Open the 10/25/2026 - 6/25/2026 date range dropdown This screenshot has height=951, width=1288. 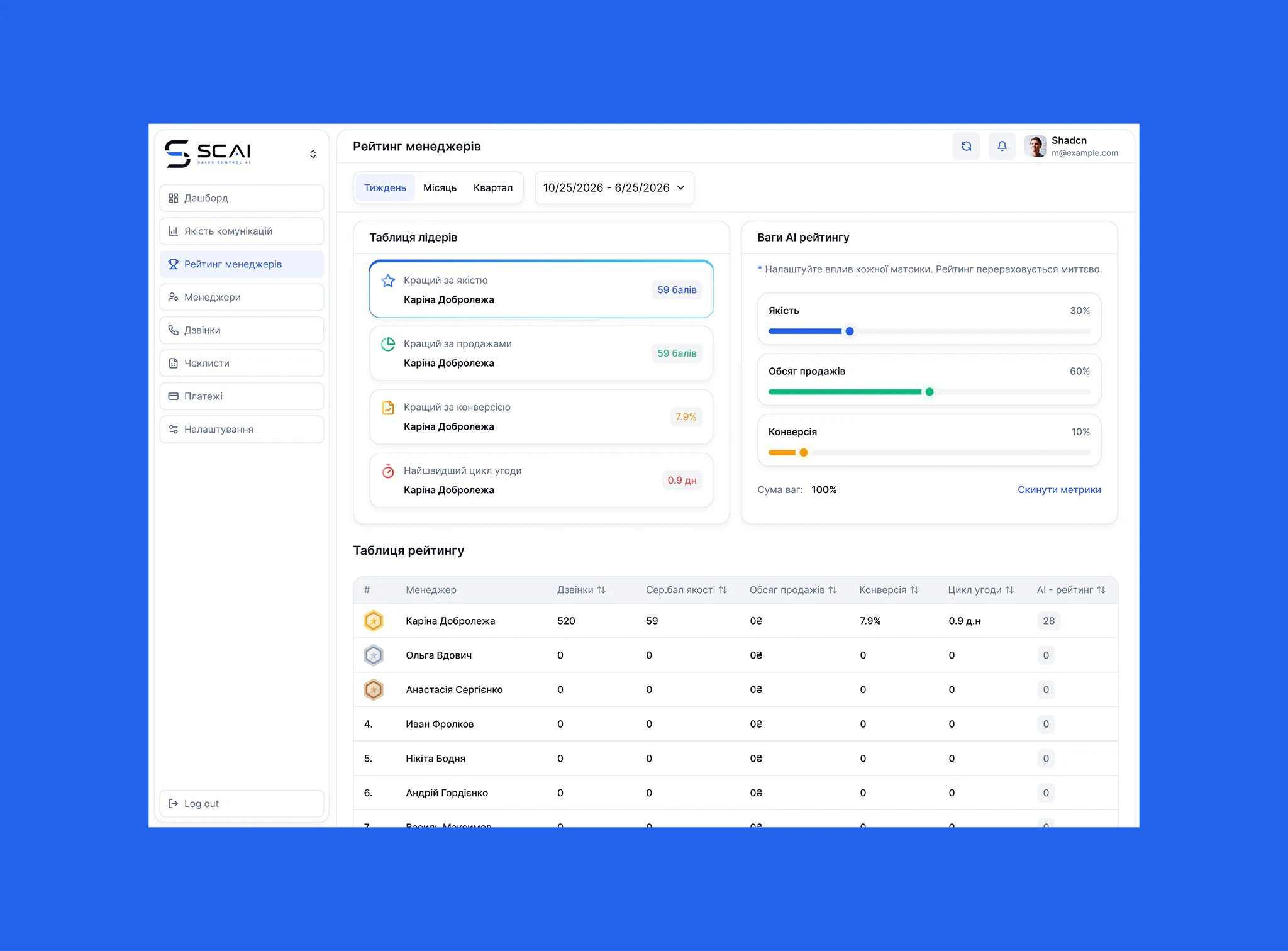614,188
